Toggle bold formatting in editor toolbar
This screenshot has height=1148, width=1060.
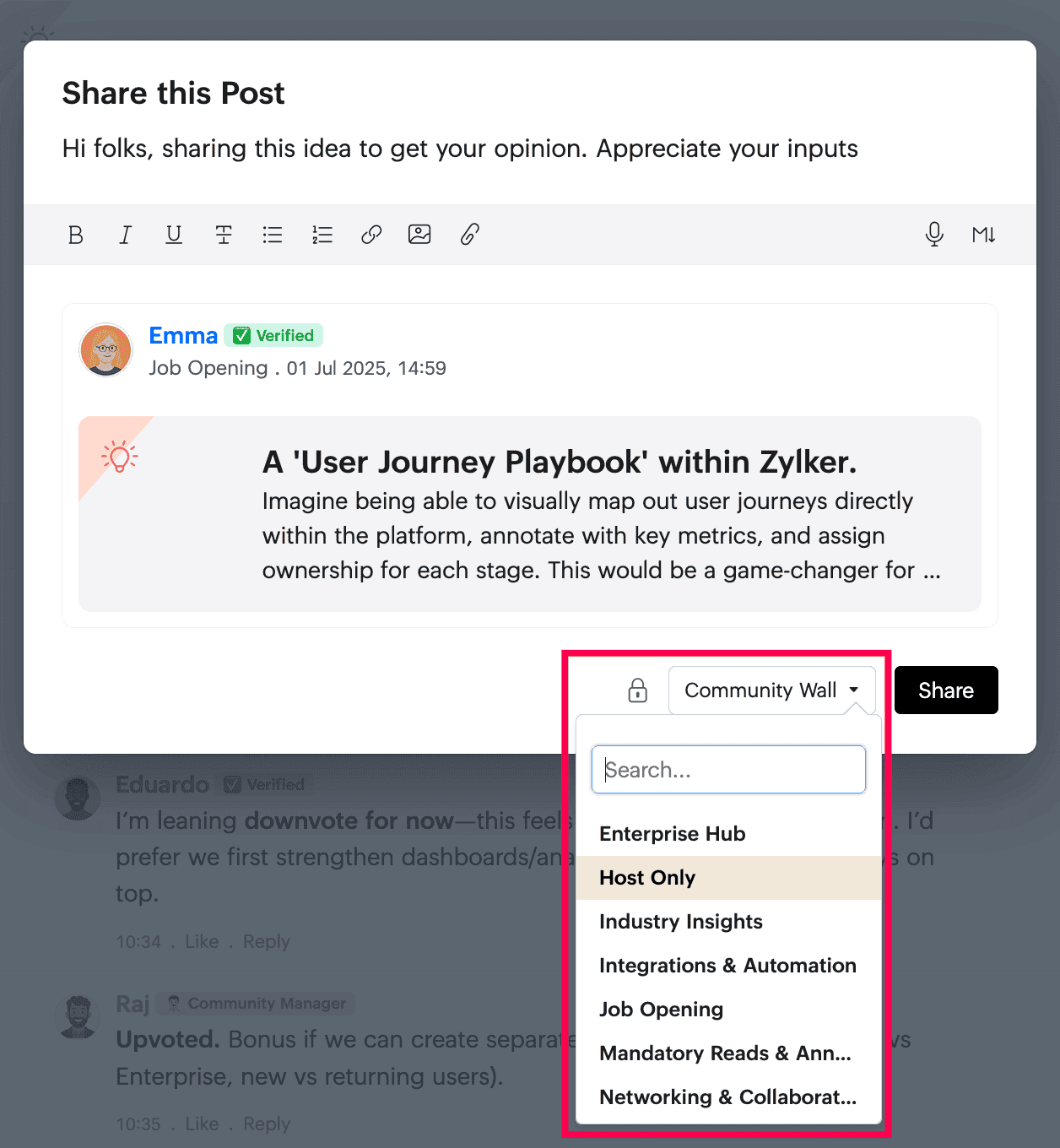[75, 235]
